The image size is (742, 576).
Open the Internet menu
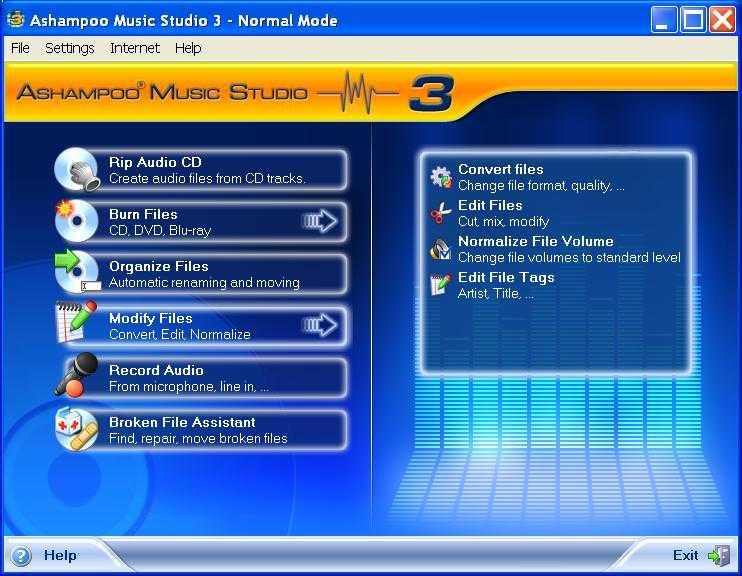[134, 48]
